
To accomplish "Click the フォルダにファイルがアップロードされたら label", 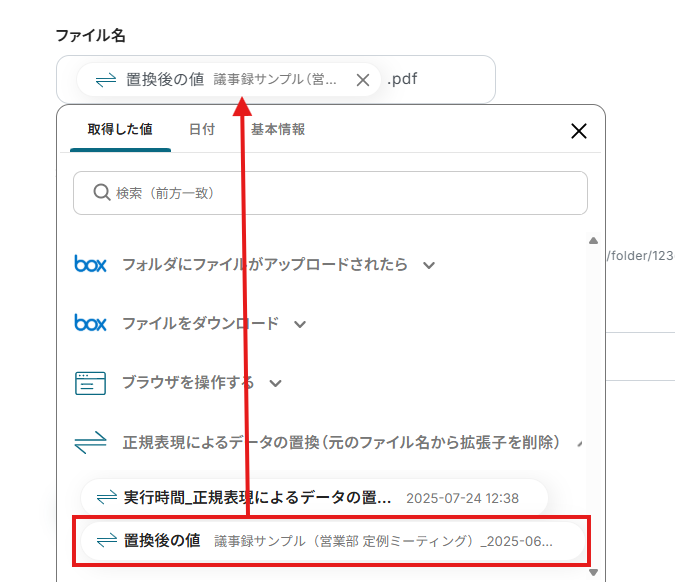I will coord(265,264).
